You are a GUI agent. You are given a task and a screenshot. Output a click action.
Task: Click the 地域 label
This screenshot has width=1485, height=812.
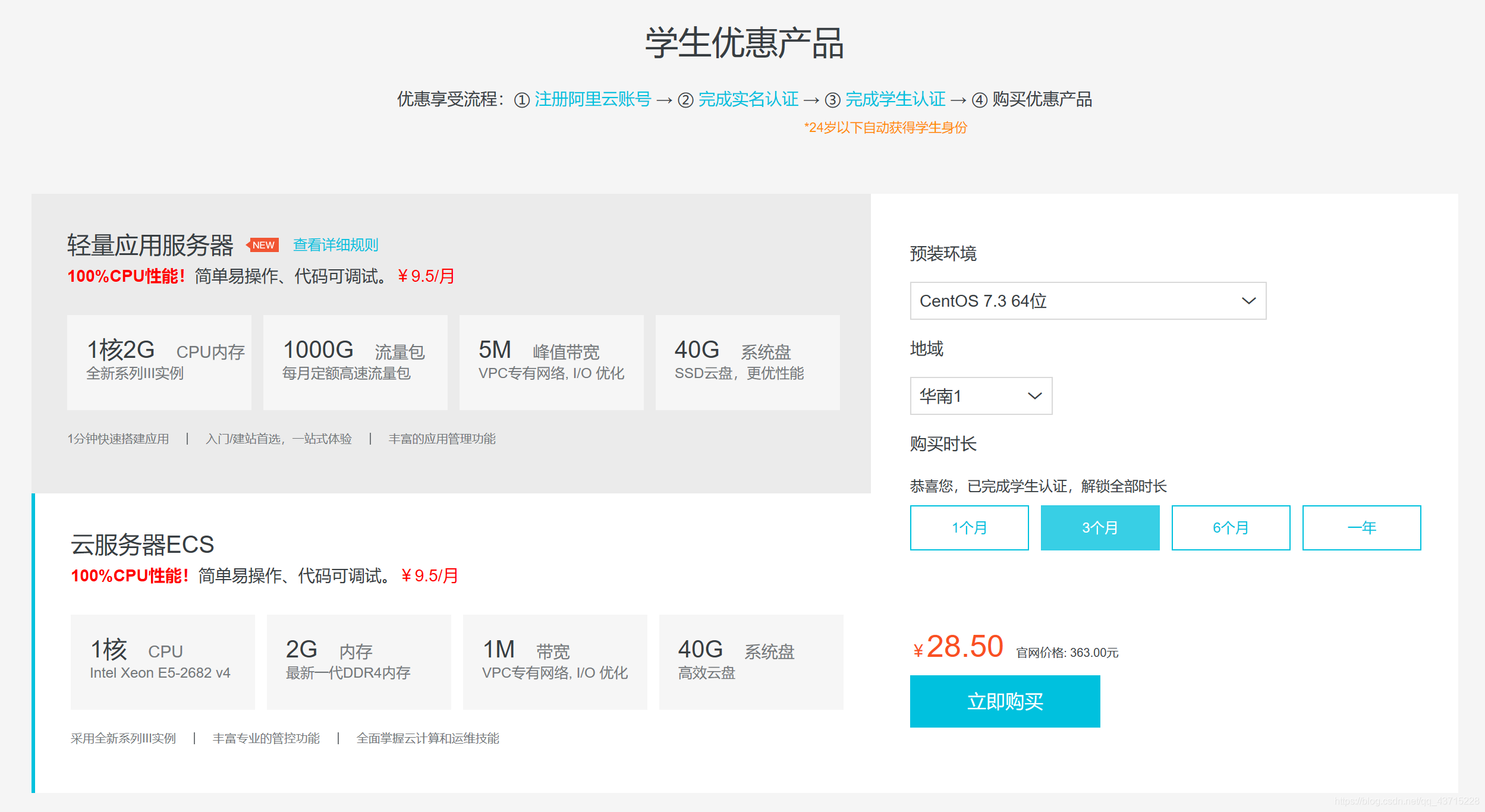click(x=927, y=349)
